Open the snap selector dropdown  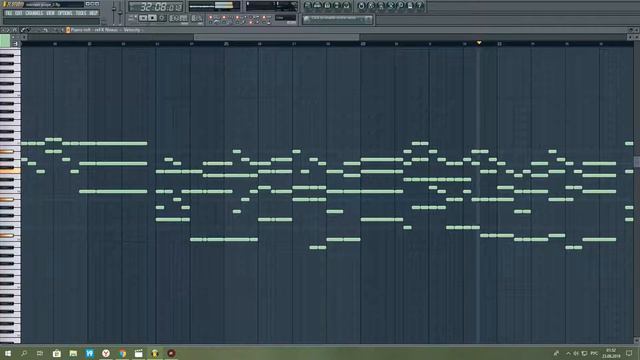[x=285, y=18]
